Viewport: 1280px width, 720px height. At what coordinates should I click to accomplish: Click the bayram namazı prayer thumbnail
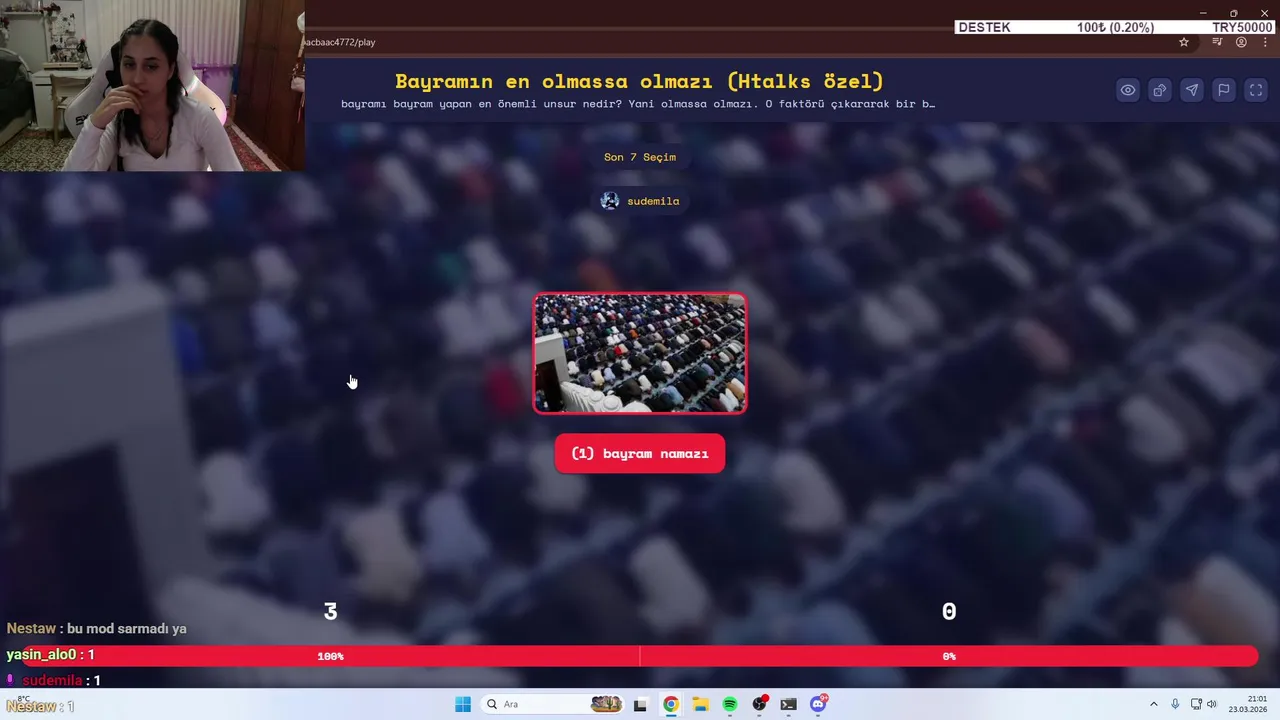[640, 353]
